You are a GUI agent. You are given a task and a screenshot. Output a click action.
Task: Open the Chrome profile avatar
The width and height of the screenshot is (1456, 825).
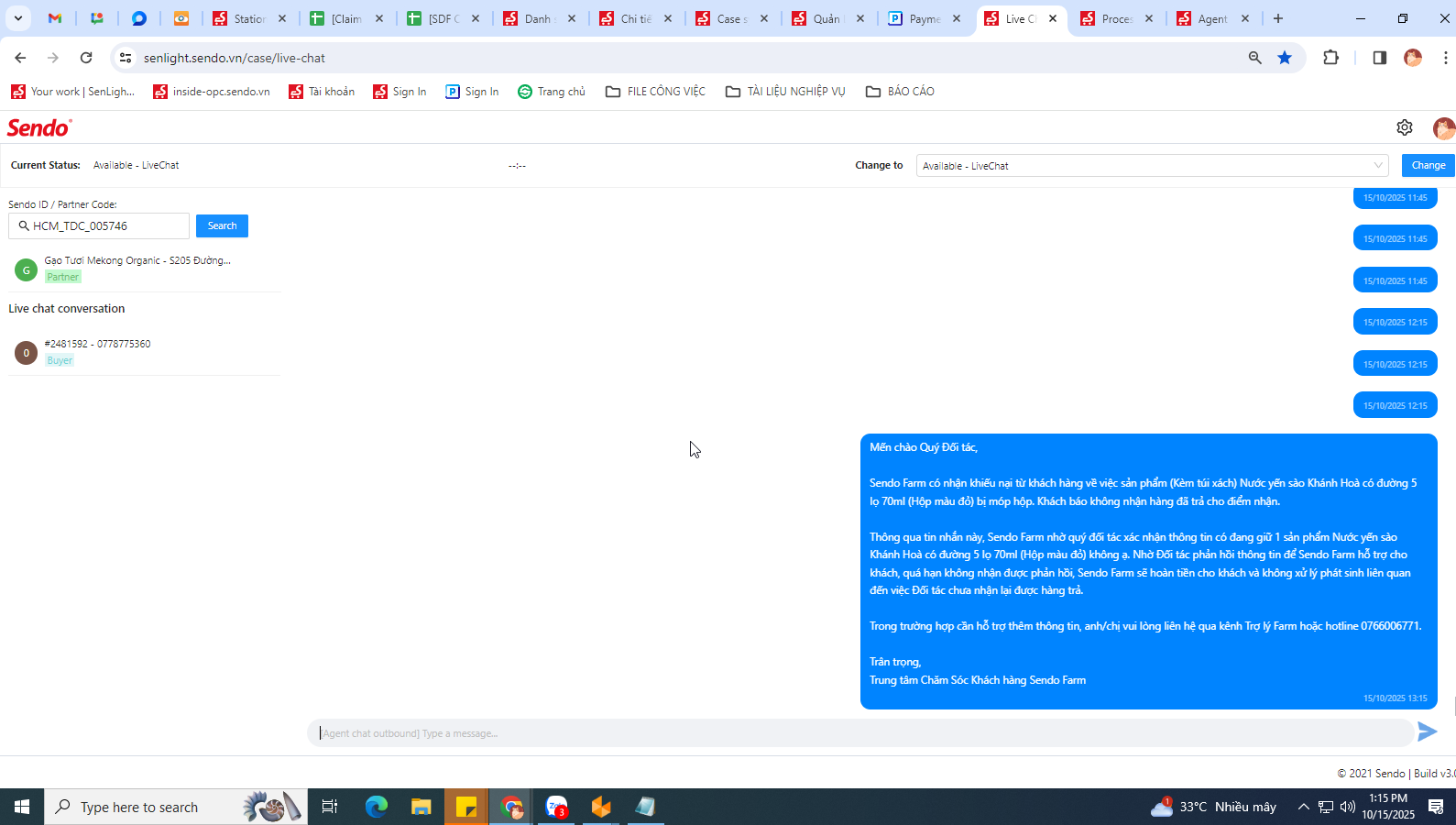coord(1413,58)
